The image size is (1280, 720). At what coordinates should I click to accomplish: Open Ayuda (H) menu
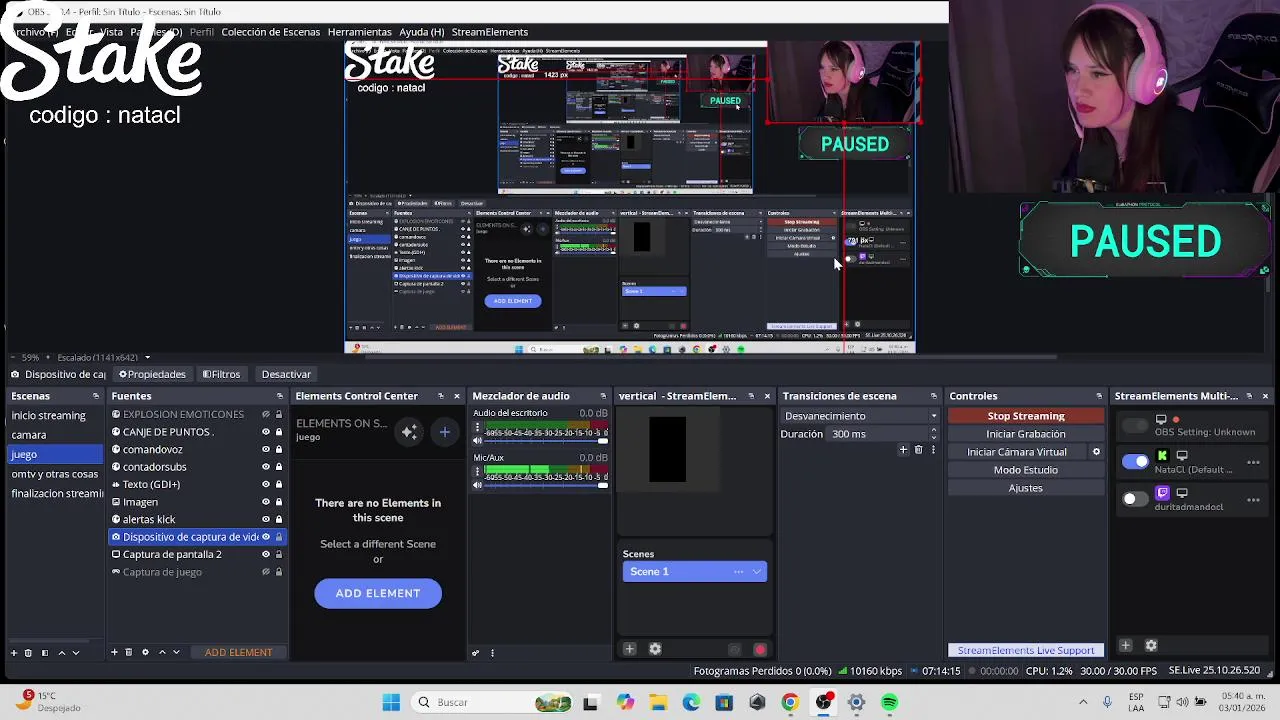(422, 32)
